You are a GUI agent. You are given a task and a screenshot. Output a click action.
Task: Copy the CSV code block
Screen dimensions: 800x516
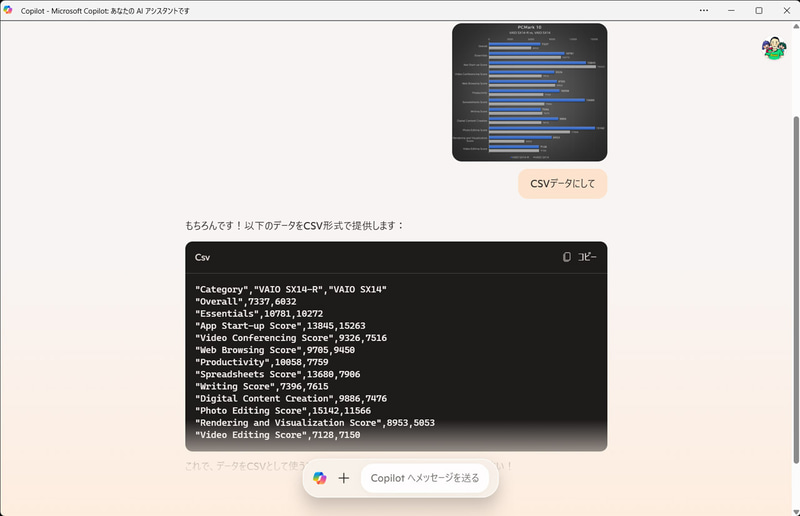(579, 257)
